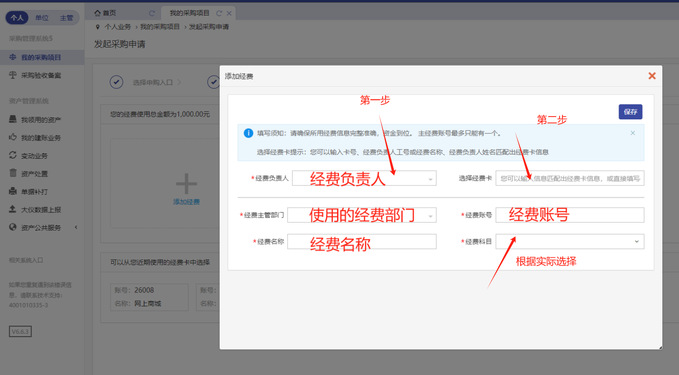The image size is (679, 375).
Task: Dismiss the blue 填写须知 notice bar
Action: [633, 133]
